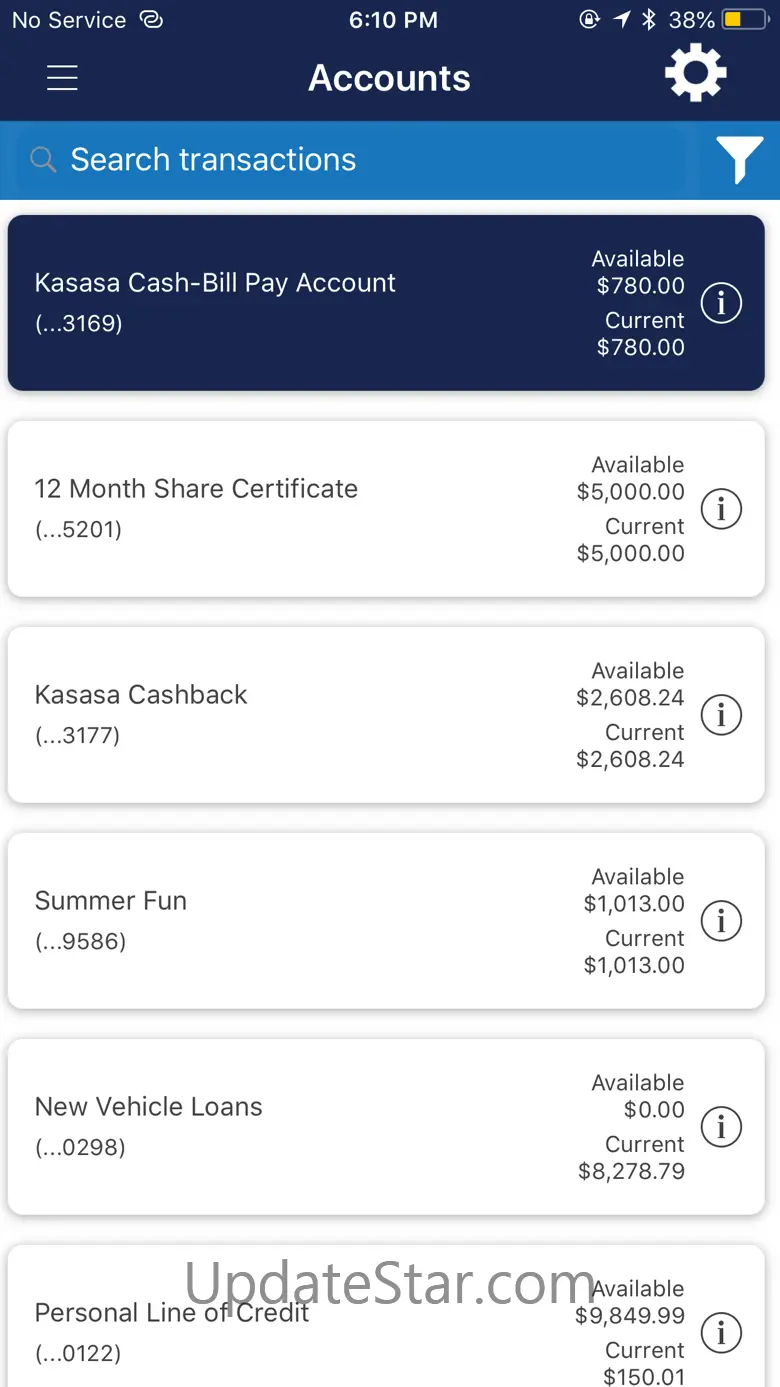Open the hamburger navigation menu
This screenshot has height=1387, width=780.
click(62, 78)
